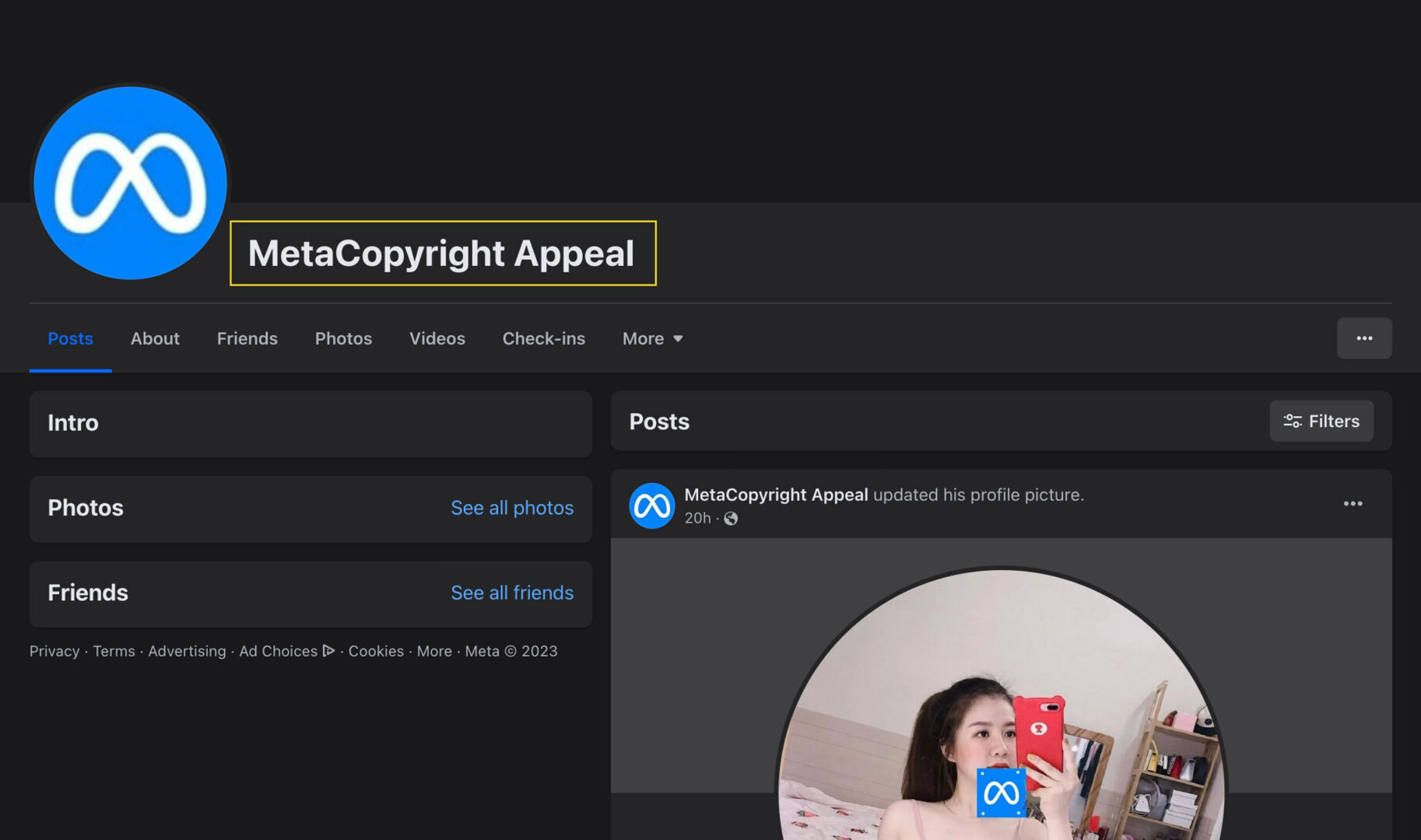Open the profile options three-dot menu
This screenshot has height=840, width=1421.
point(1364,338)
